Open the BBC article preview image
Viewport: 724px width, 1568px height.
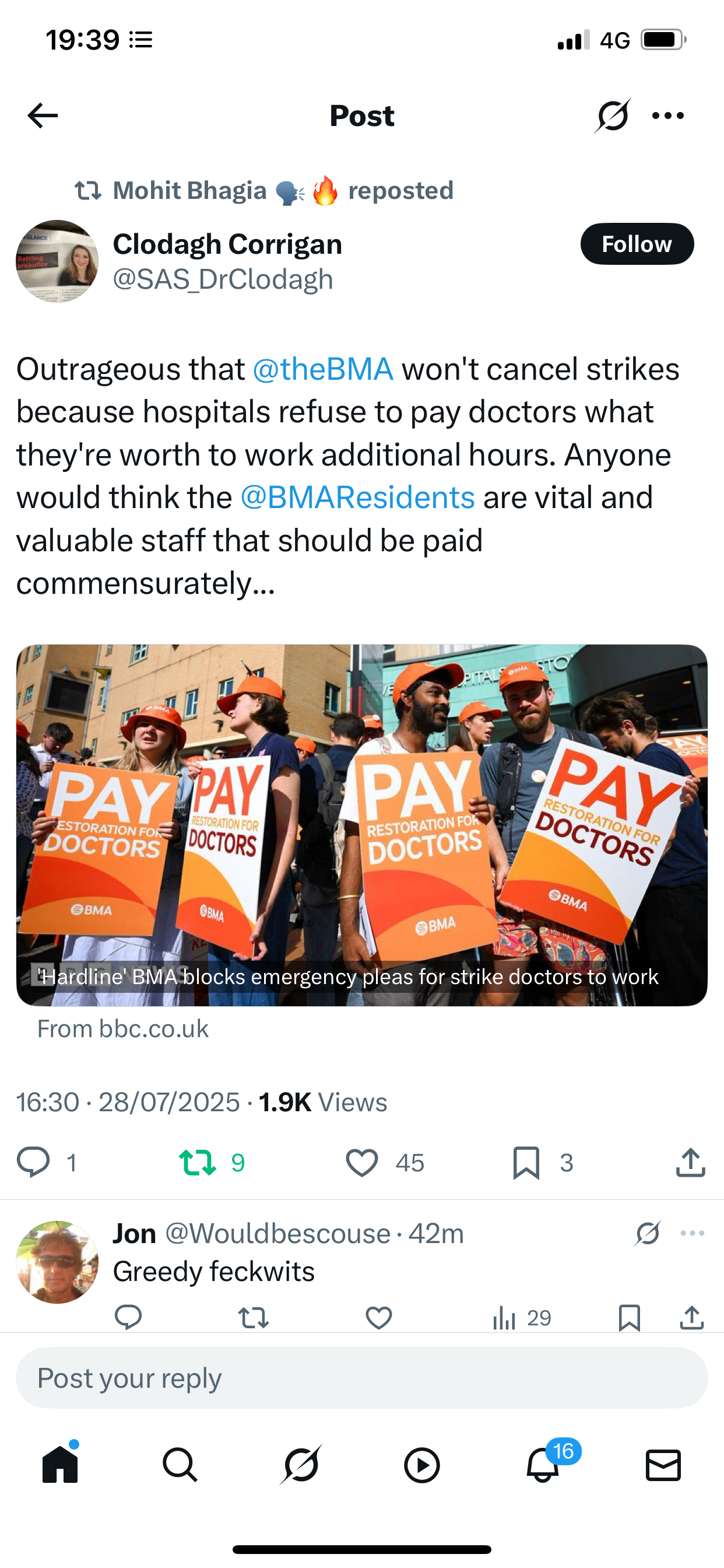coord(362,825)
